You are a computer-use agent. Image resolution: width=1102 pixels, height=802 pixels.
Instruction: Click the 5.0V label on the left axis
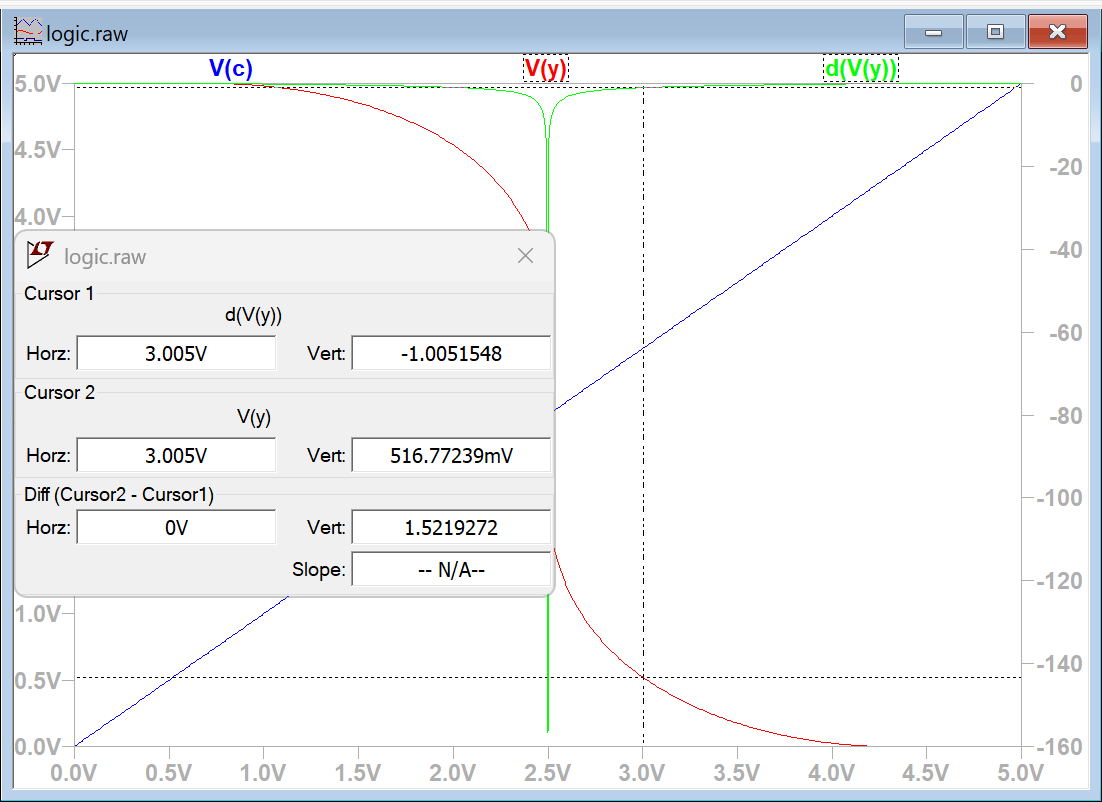coord(37,84)
